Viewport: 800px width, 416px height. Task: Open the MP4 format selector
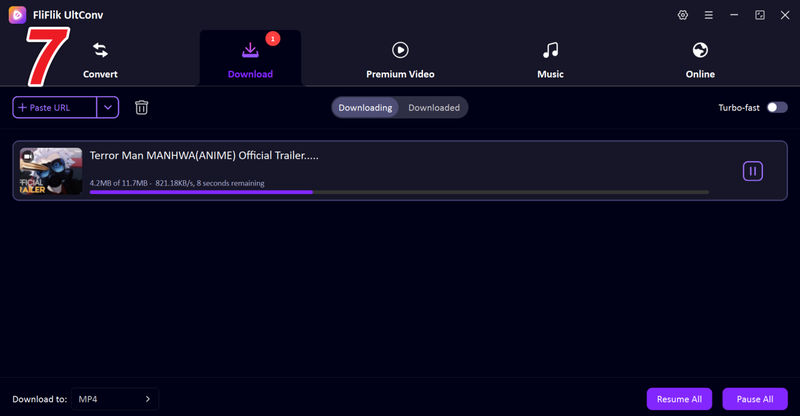[x=115, y=399]
